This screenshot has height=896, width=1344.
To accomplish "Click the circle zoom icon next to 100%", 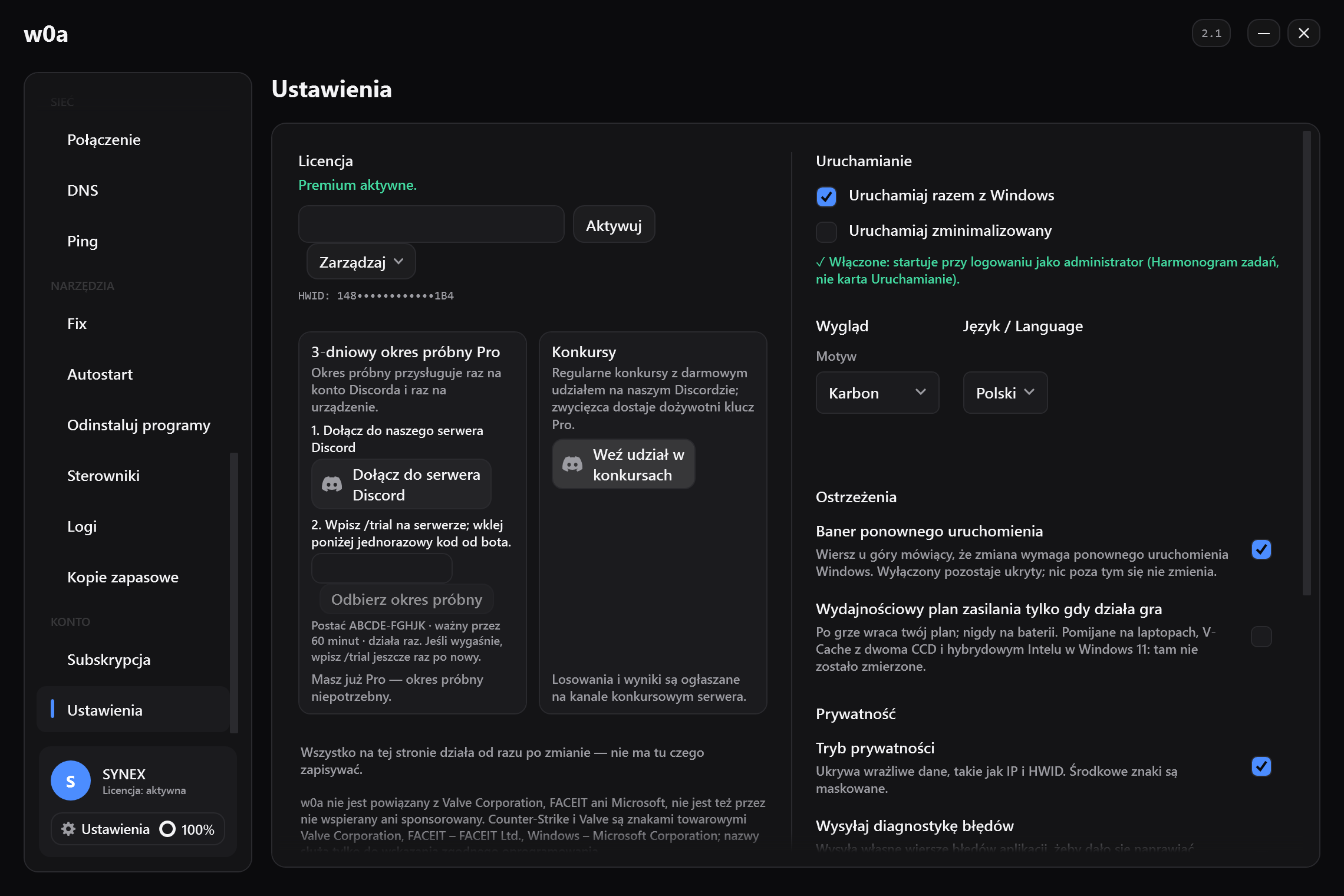I will coord(167,829).
